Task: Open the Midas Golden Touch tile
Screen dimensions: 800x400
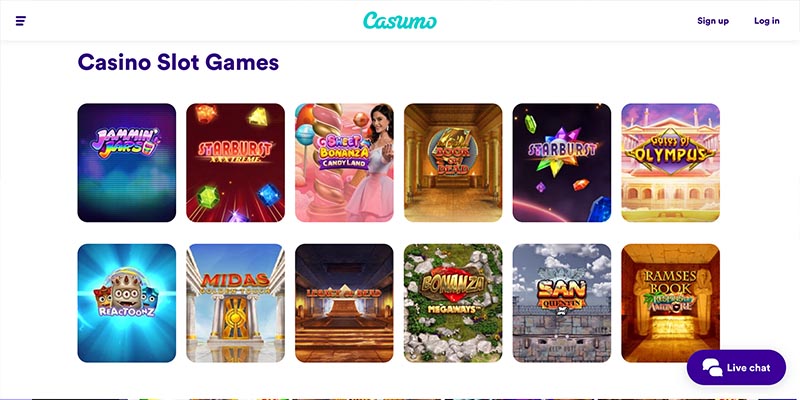Action: (235, 303)
